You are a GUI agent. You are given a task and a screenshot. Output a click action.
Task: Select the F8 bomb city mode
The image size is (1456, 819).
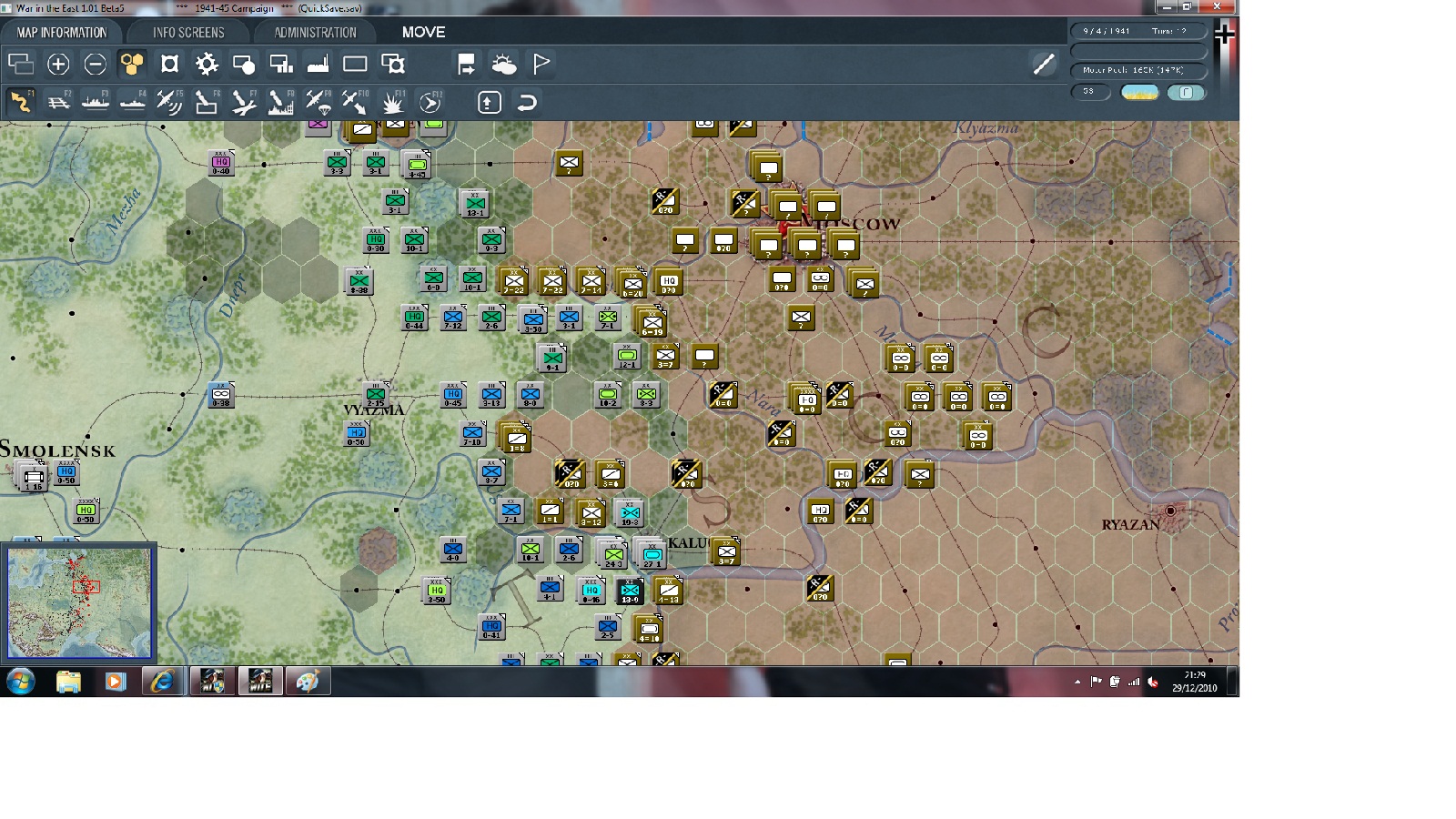[x=281, y=102]
